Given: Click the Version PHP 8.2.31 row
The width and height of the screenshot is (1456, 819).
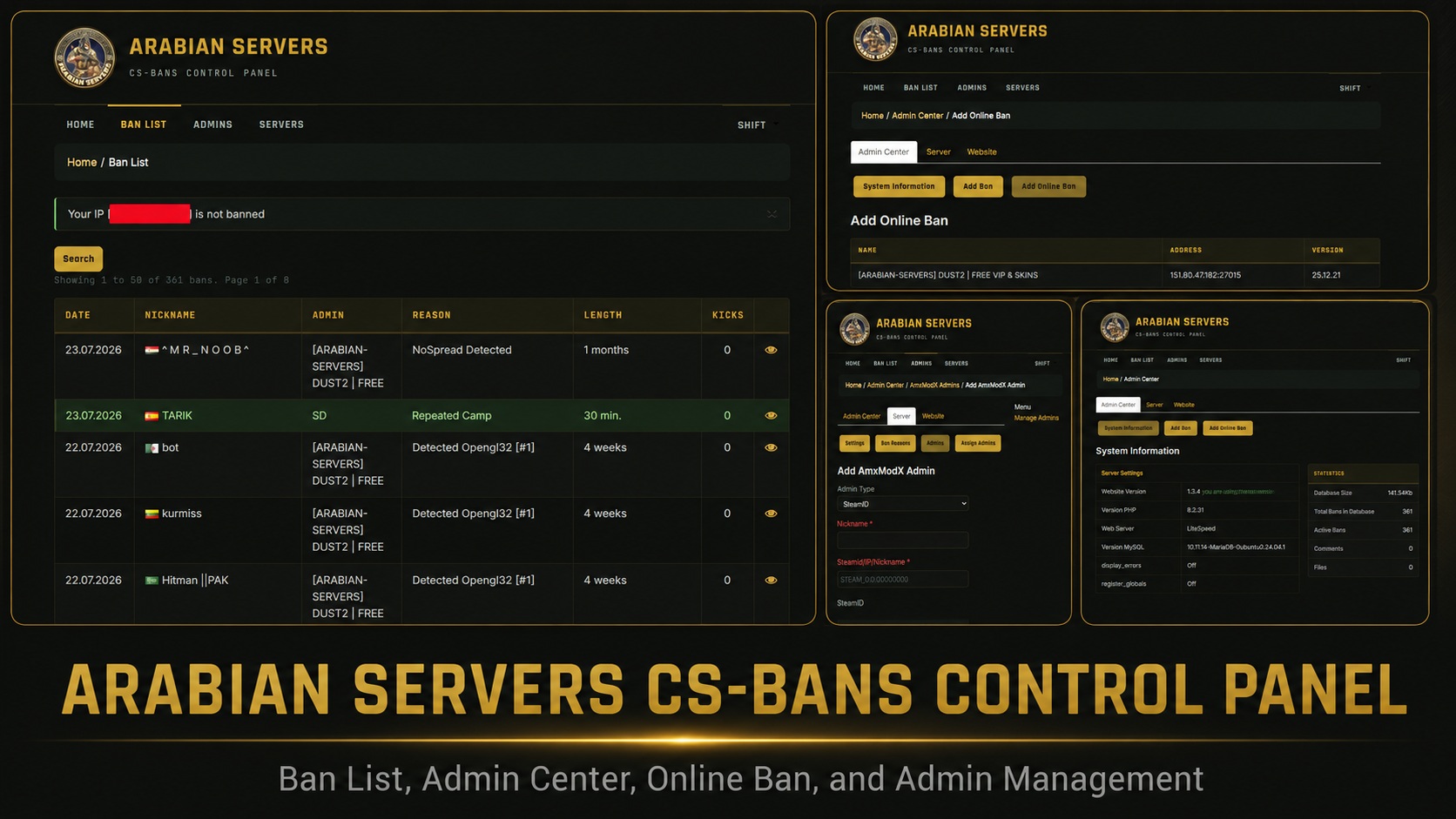Looking at the screenshot, I should click(1198, 510).
